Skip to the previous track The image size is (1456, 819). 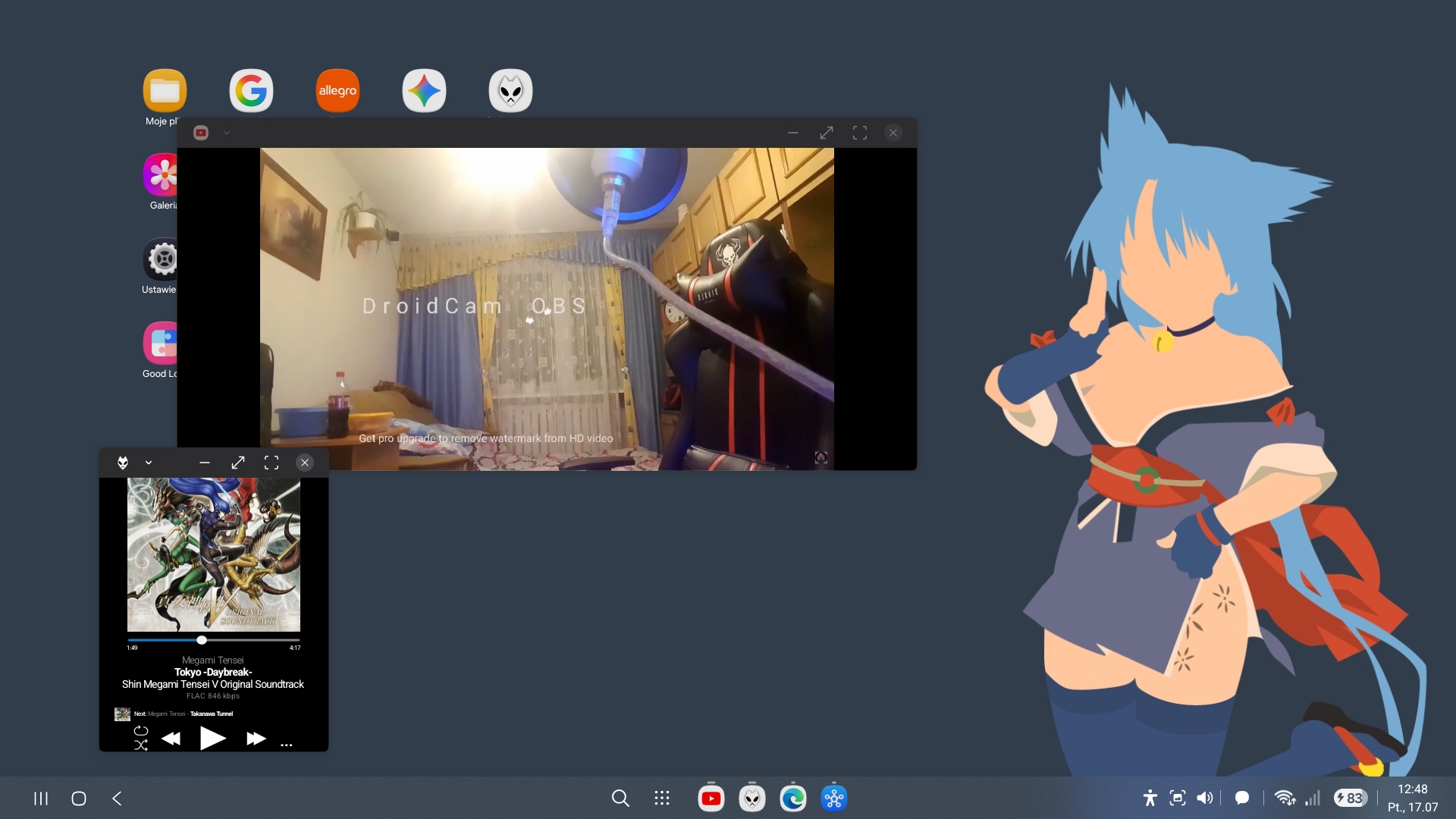[x=171, y=739]
